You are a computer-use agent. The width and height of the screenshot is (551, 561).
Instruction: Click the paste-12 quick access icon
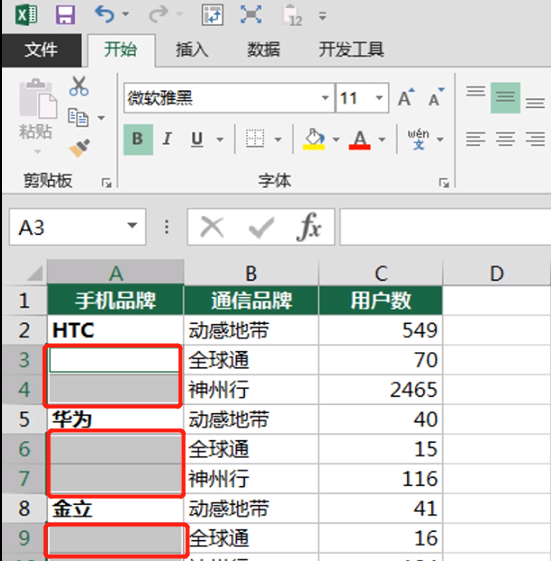coord(292,16)
